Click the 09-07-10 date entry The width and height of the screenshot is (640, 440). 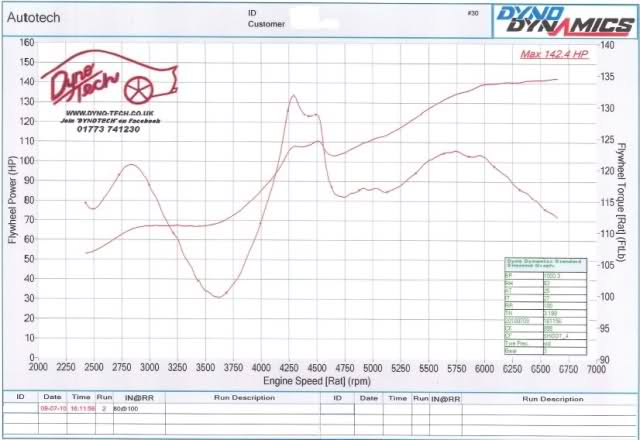click(x=51, y=409)
